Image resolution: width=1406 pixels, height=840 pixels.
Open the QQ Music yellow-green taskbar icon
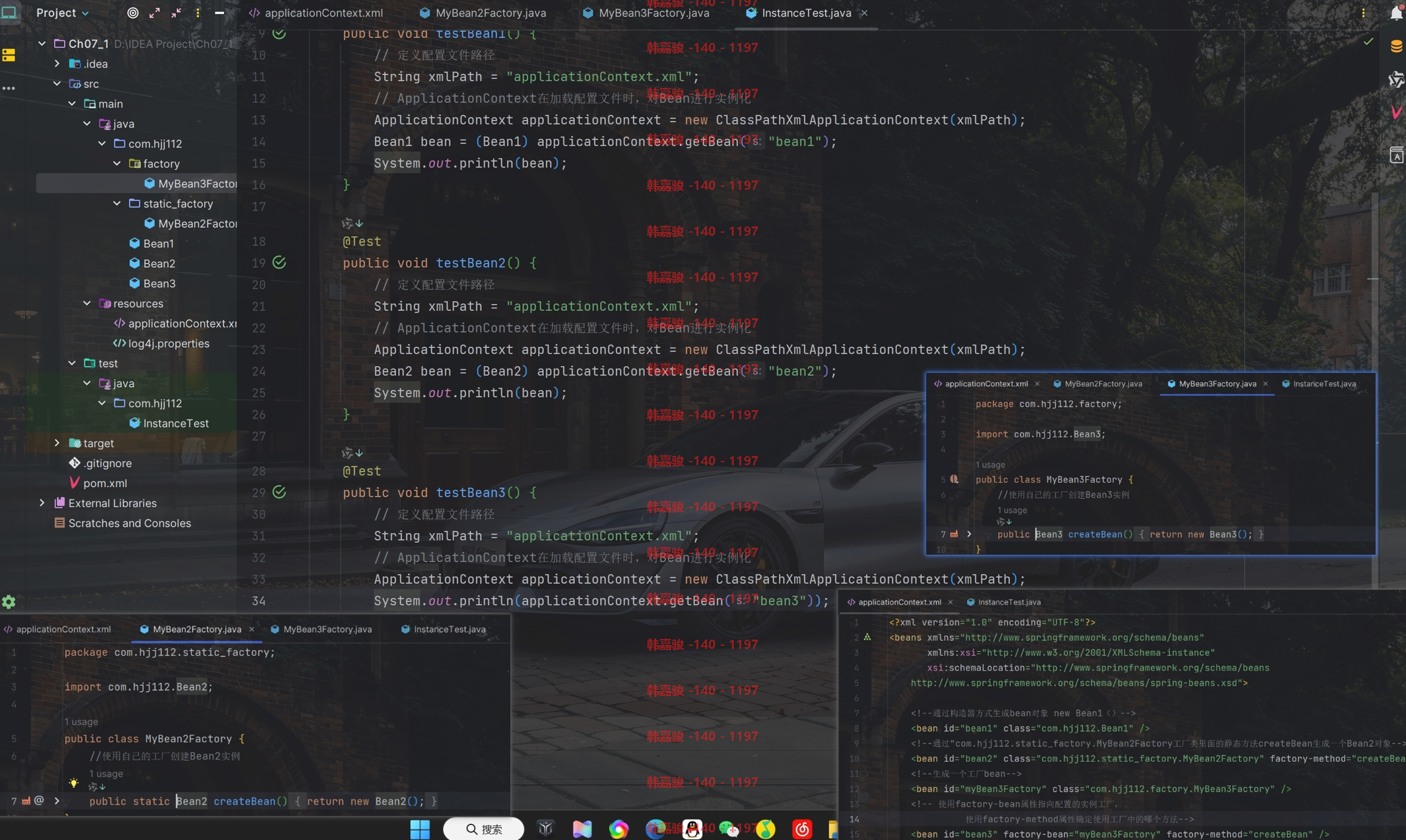[765, 829]
